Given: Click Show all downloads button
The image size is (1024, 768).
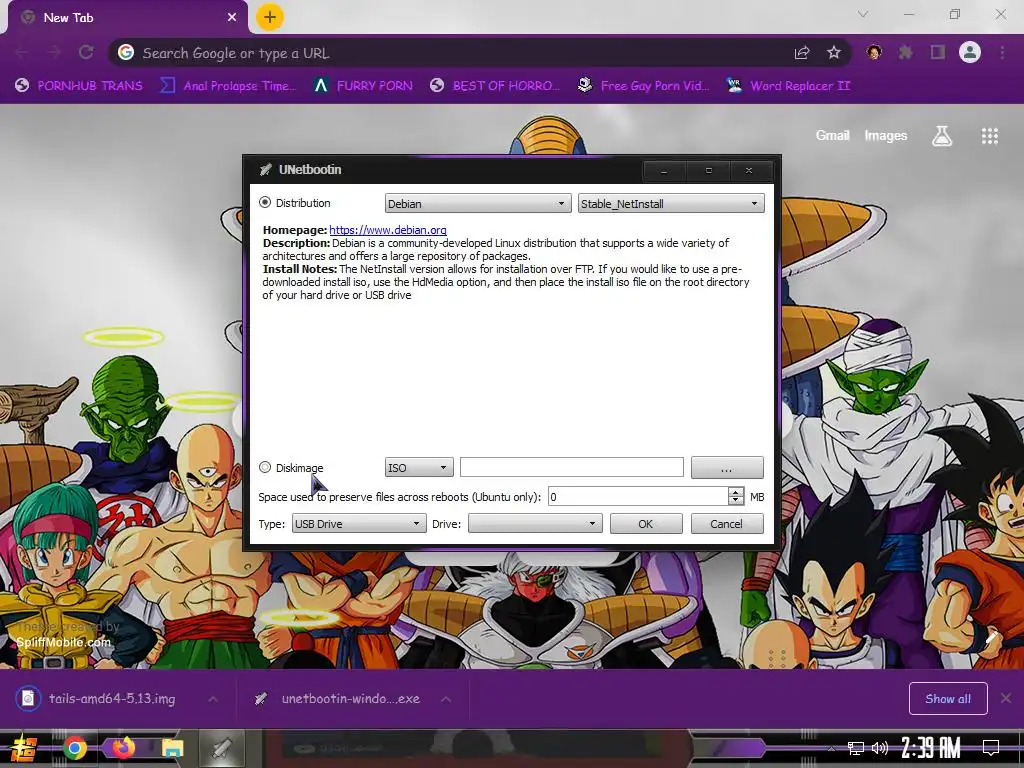Looking at the screenshot, I should pos(948,699).
